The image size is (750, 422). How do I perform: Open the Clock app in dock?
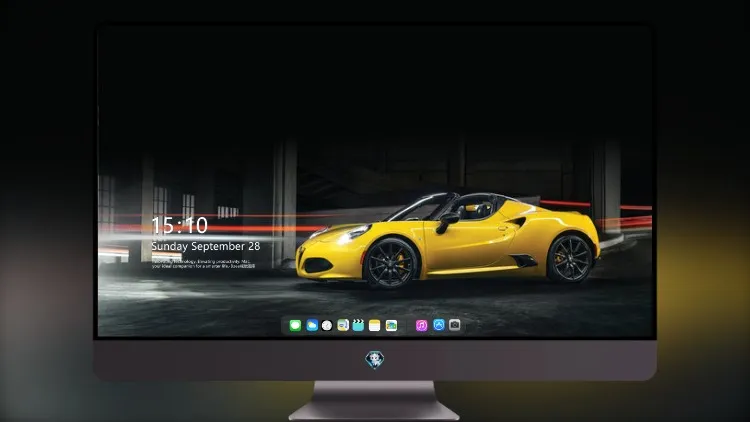tap(327, 326)
